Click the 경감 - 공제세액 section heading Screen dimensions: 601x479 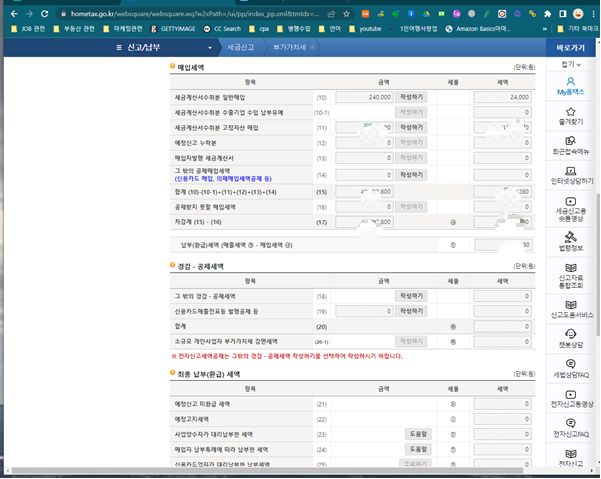coord(200,266)
